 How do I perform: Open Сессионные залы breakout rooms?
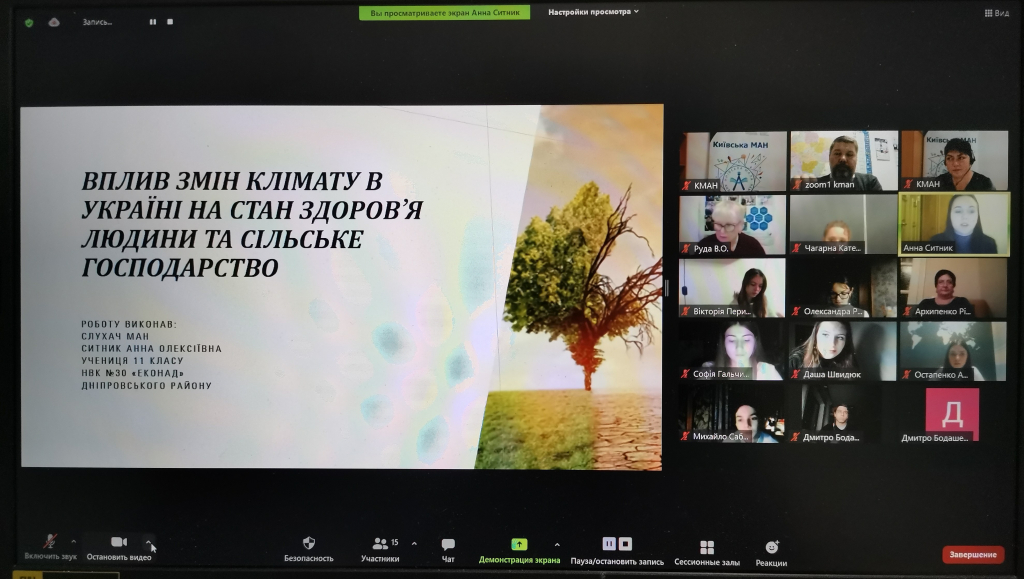[707, 553]
